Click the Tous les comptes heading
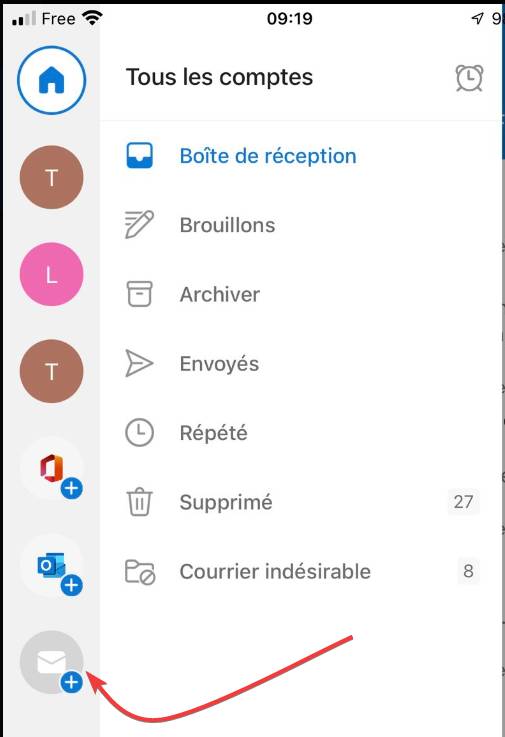This screenshot has width=505, height=737. (220, 78)
